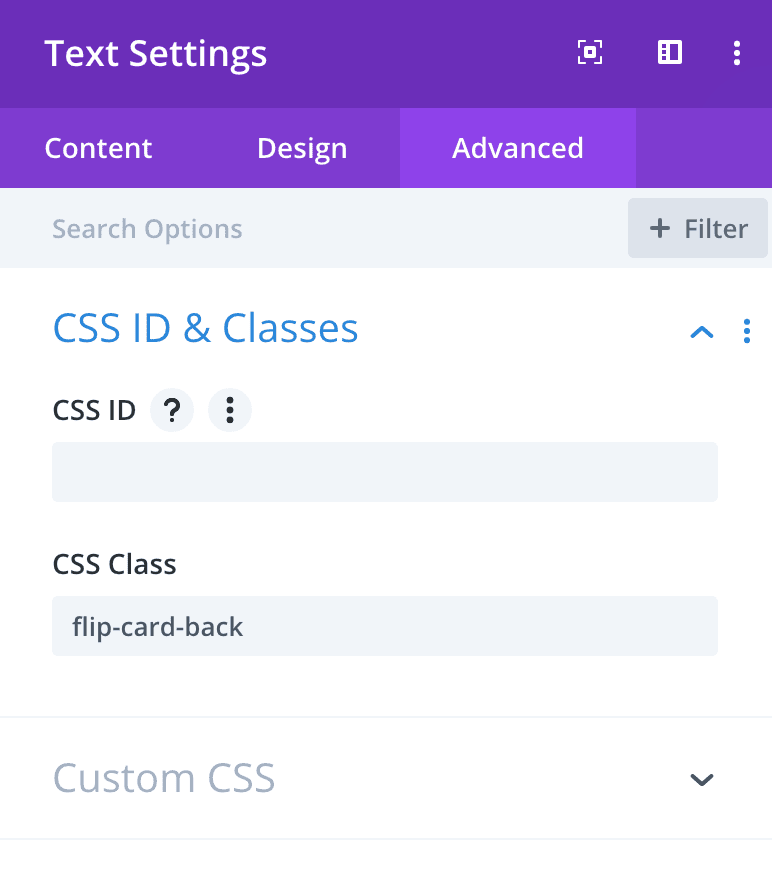Screen dimensions: 772x870
Task: Select the Advanced tab
Action: click(x=518, y=148)
